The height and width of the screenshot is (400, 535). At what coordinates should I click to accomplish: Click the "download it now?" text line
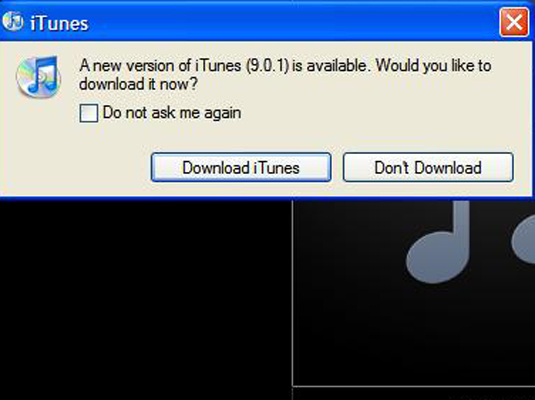tap(138, 84)
